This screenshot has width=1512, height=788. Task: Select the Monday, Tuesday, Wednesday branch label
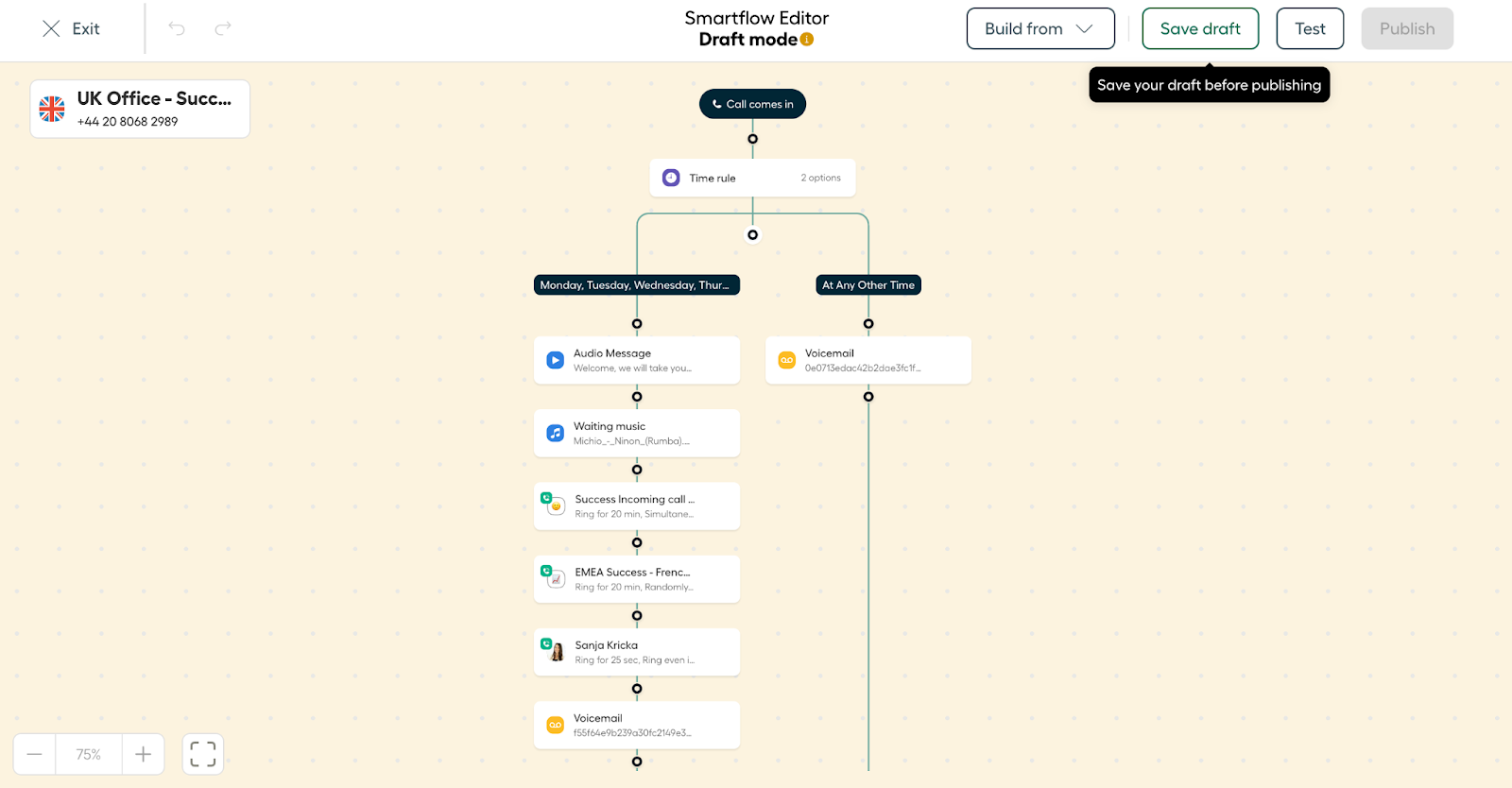coord(637,285)
